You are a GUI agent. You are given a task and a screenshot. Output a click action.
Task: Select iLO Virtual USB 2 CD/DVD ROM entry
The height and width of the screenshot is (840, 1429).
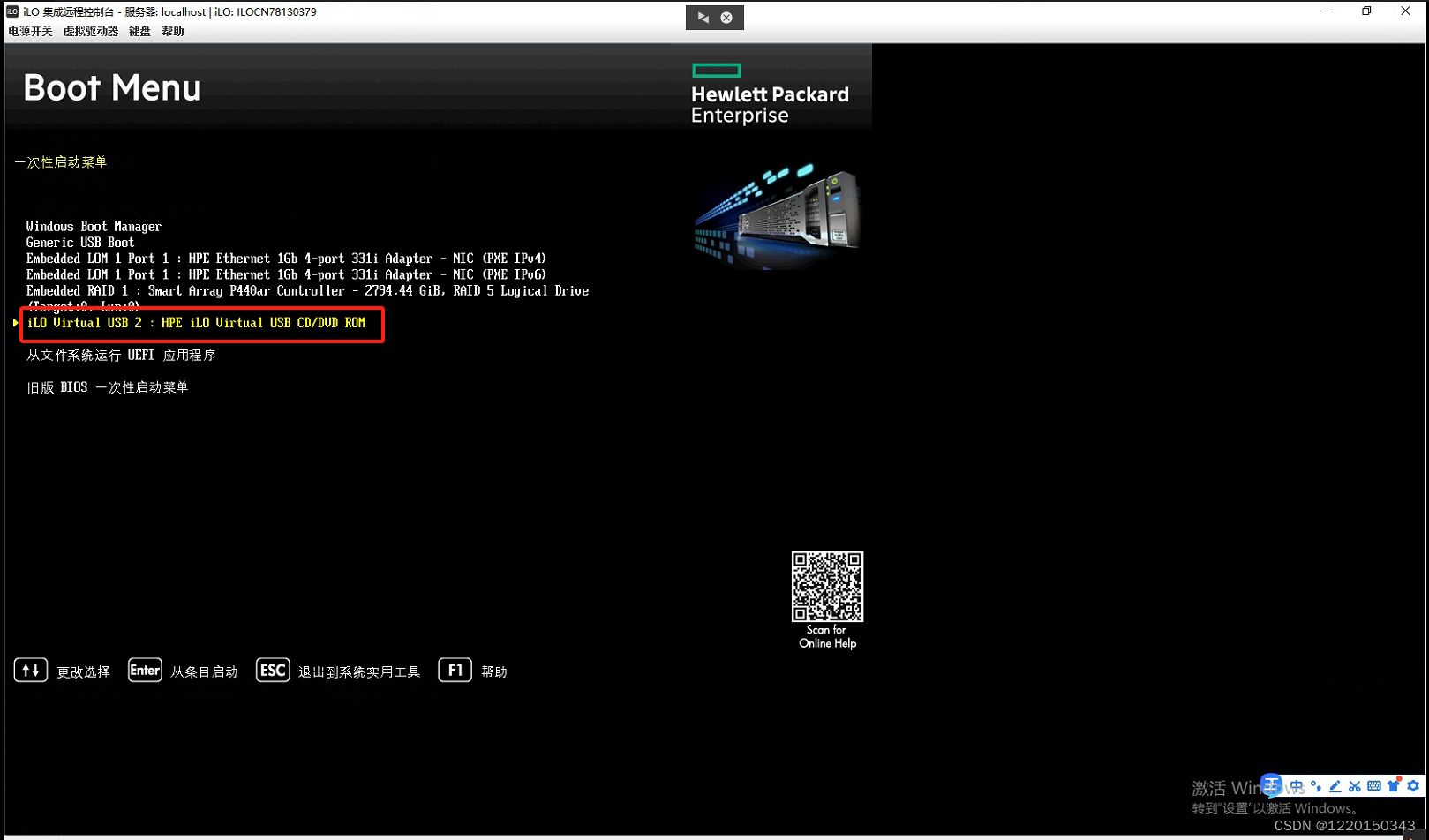[x=196, y=323]
